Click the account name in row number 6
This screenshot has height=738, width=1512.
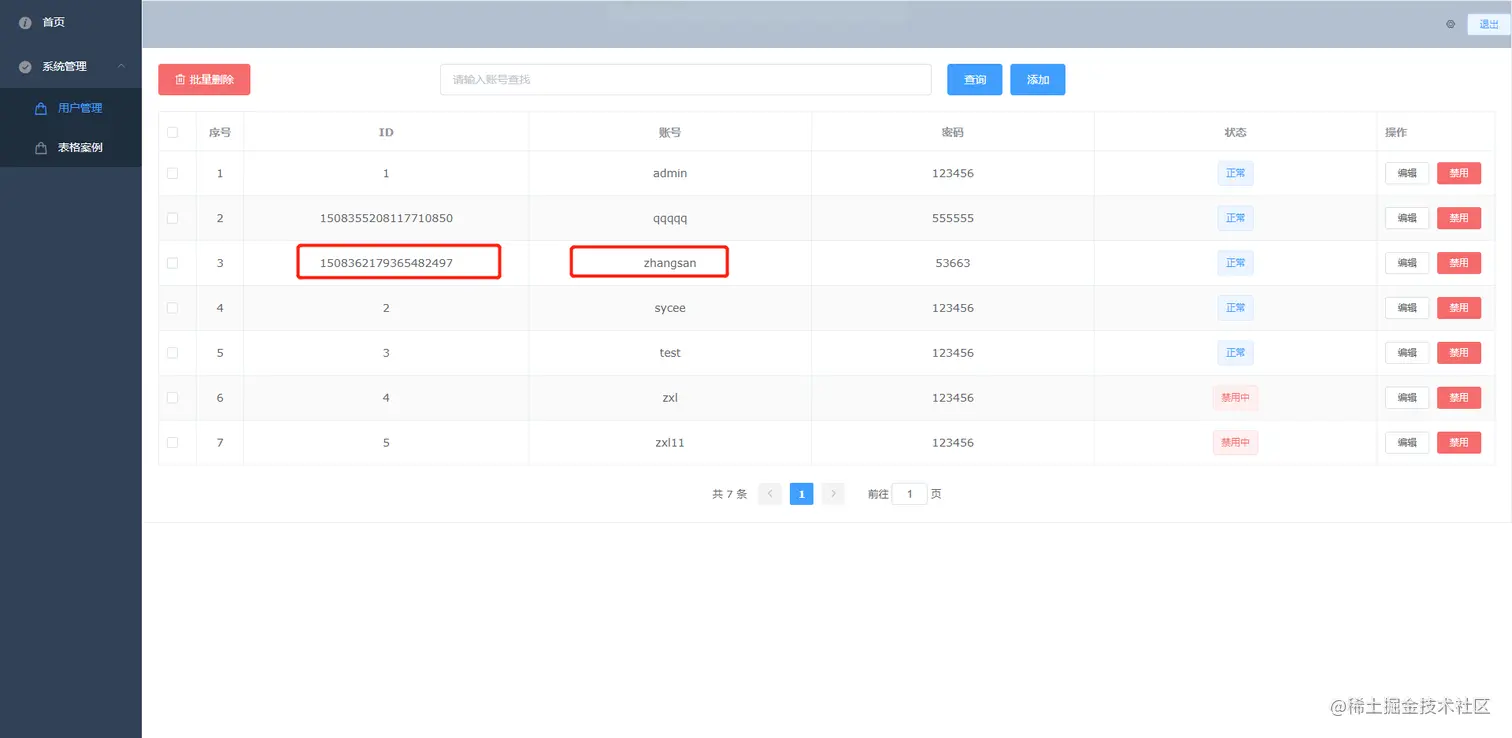coord(670,398)
